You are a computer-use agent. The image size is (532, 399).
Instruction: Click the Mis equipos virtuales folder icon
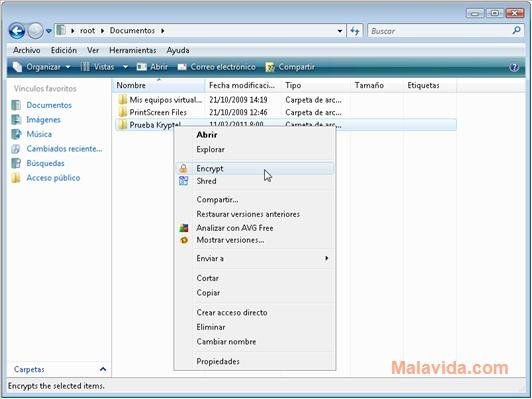123,100
